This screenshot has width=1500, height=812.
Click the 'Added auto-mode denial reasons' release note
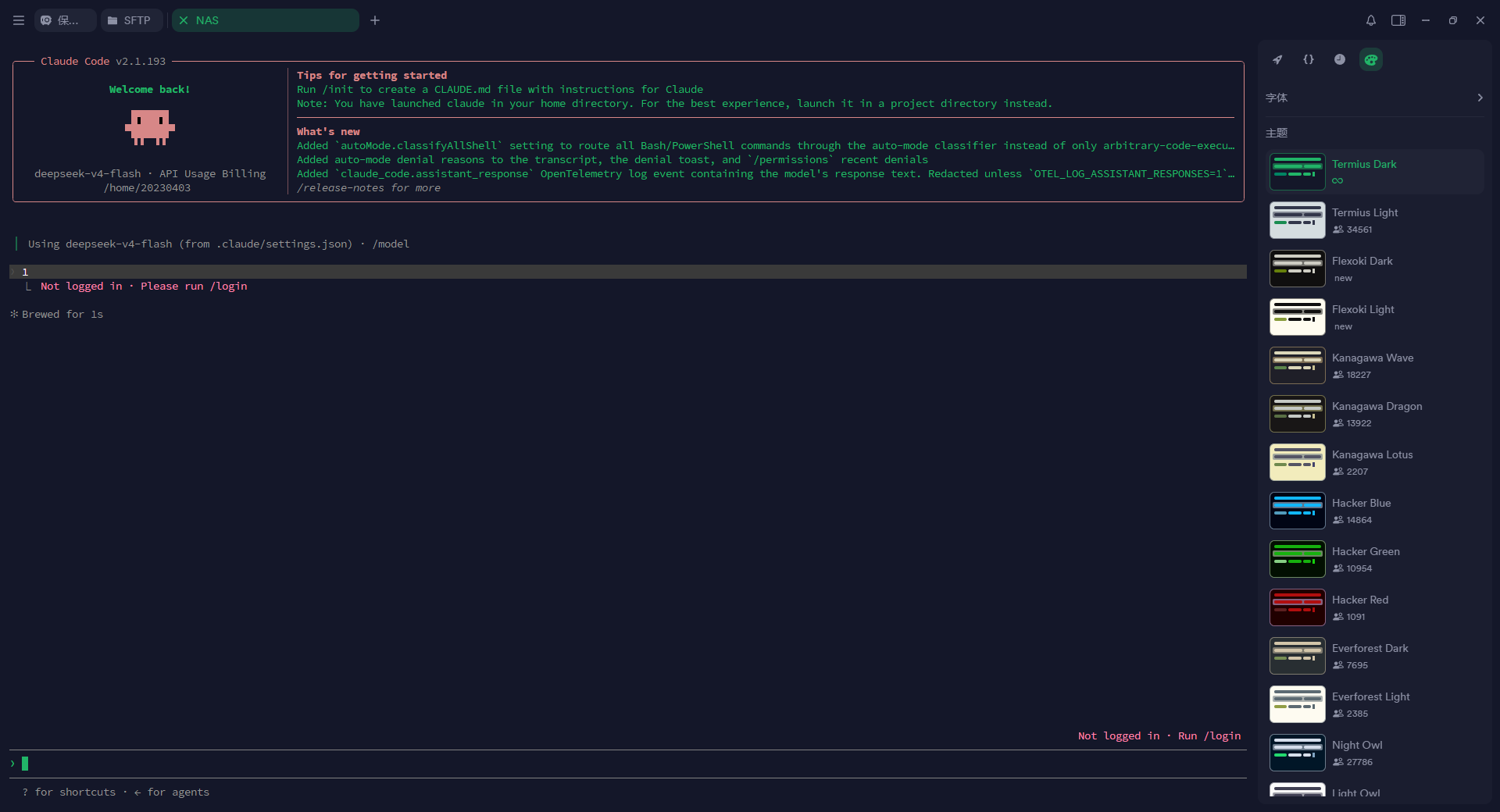coord(612,160)
